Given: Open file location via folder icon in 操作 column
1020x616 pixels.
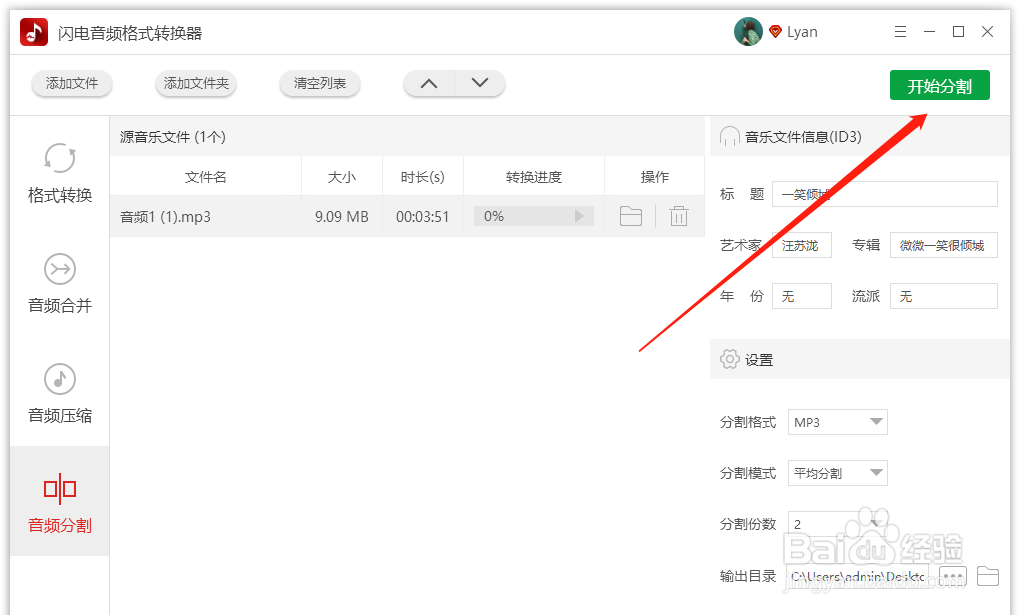Looking at the screenshot, I should tap(631, 215).
